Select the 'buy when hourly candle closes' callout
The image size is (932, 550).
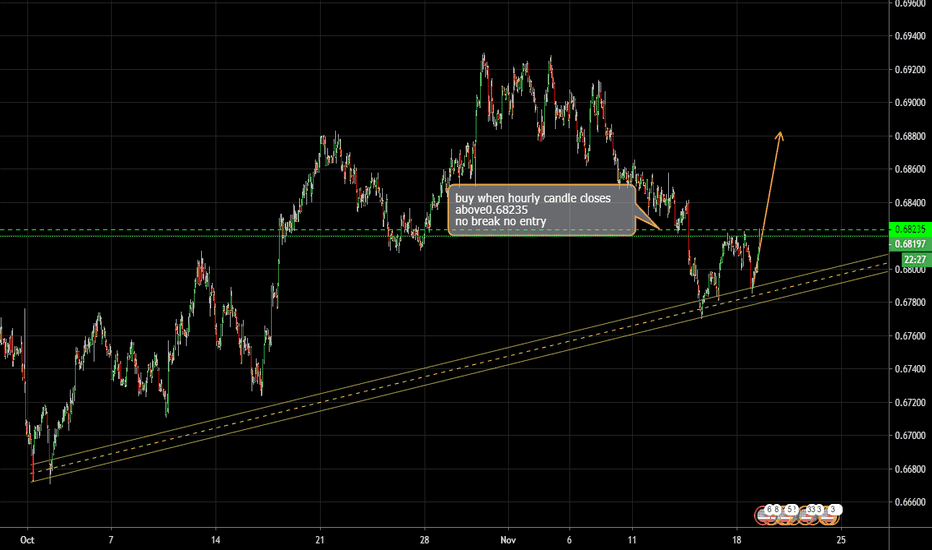542,210
